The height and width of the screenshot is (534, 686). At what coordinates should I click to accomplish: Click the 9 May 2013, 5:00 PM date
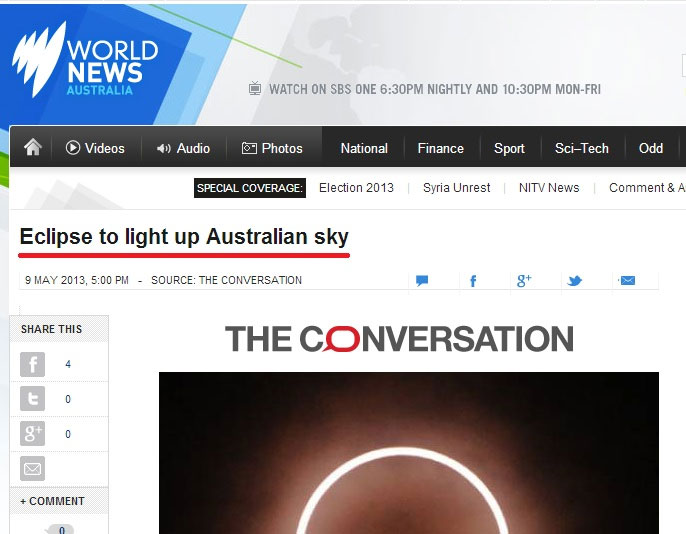[77, 280]
